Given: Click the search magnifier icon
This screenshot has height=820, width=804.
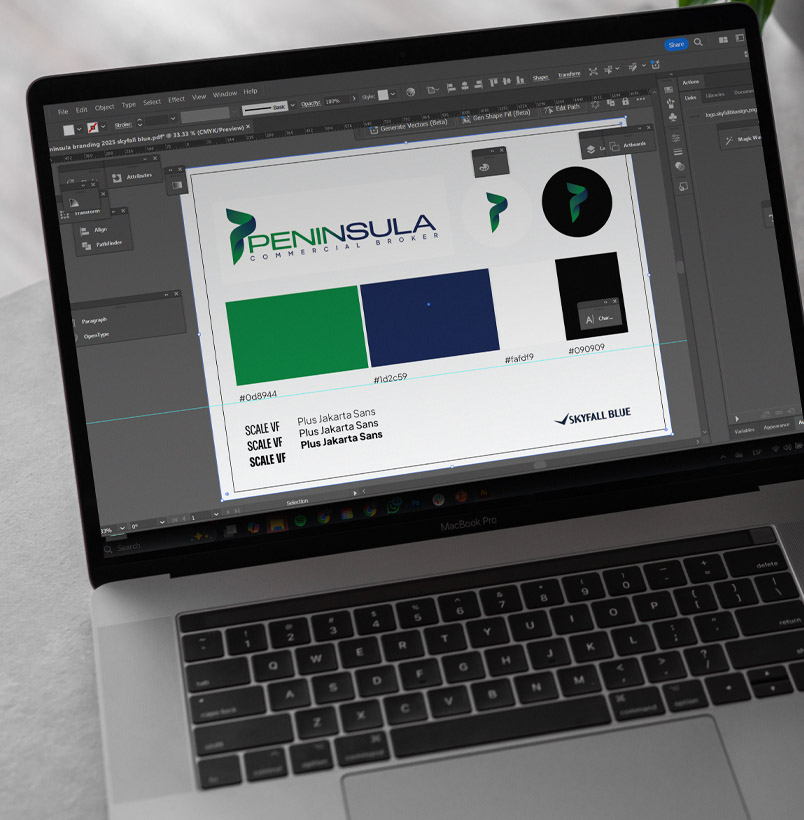Looking at the screenshot, I should 698,42.
